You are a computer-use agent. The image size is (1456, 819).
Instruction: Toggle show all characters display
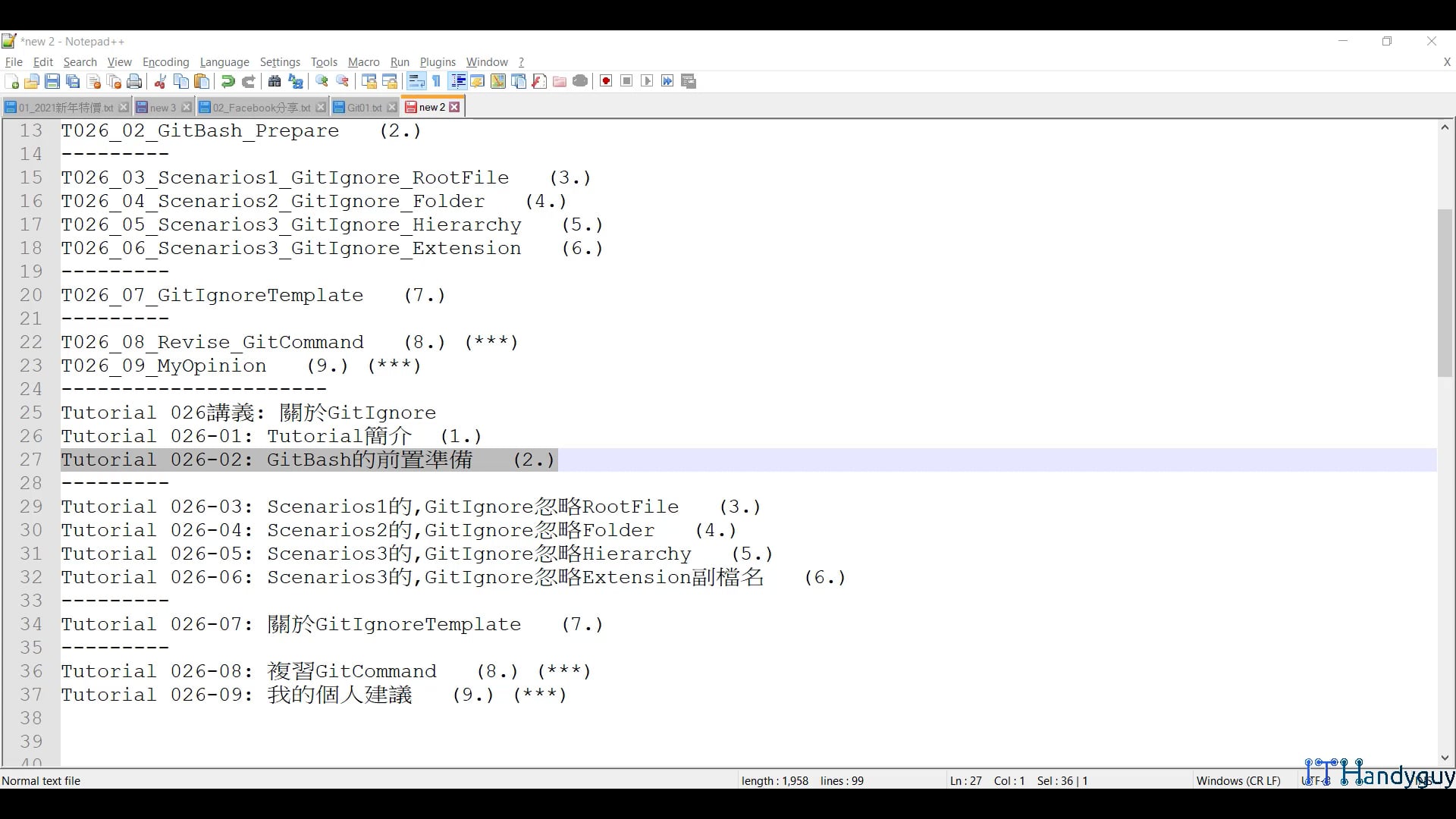[x=437, y=81]
